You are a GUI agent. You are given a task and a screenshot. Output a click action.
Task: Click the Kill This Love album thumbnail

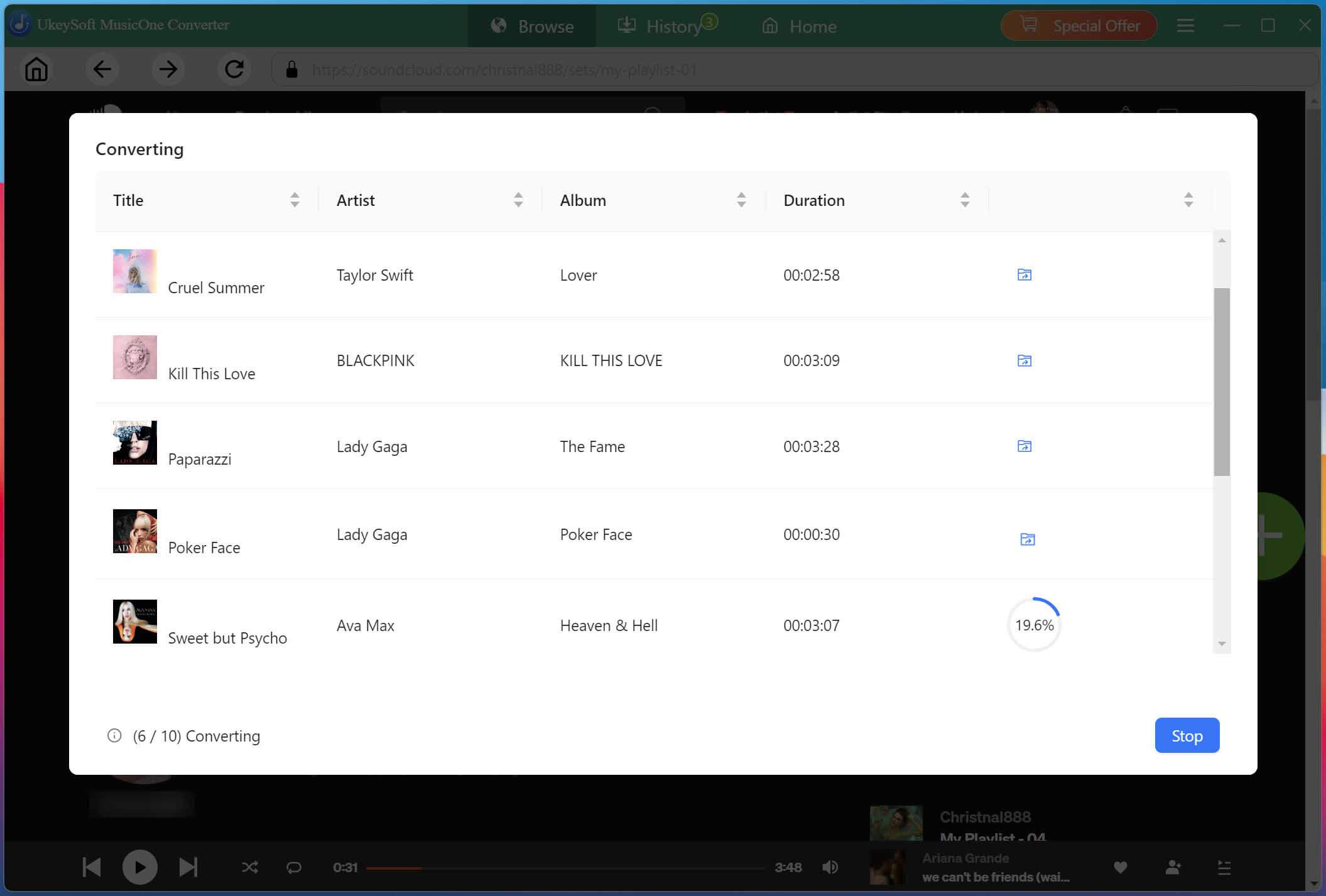tap(134, 357)
